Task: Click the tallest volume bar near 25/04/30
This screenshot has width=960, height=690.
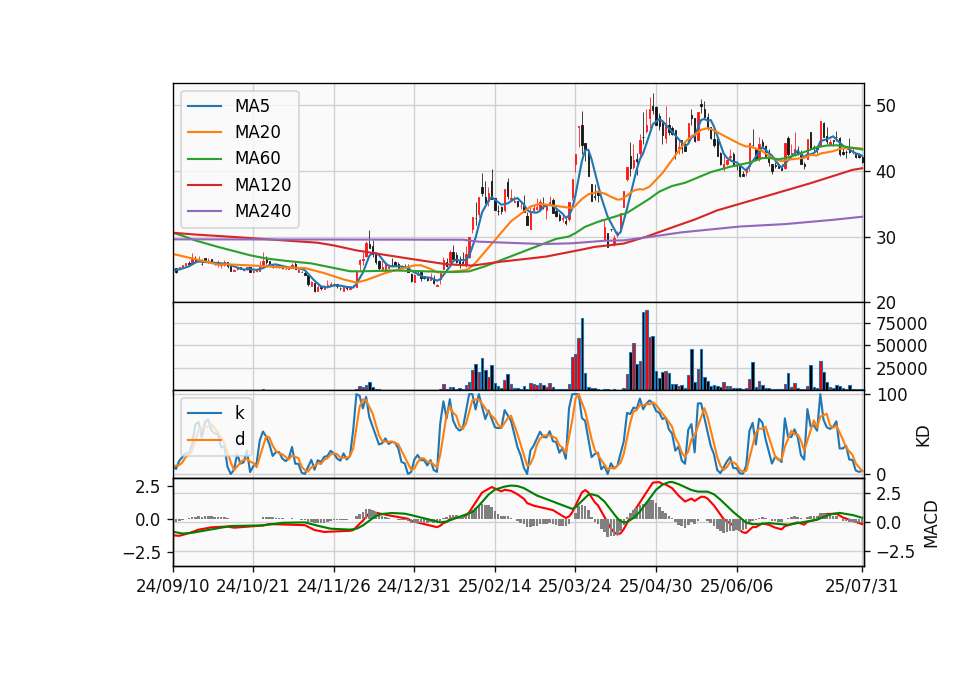Action: 647,350
